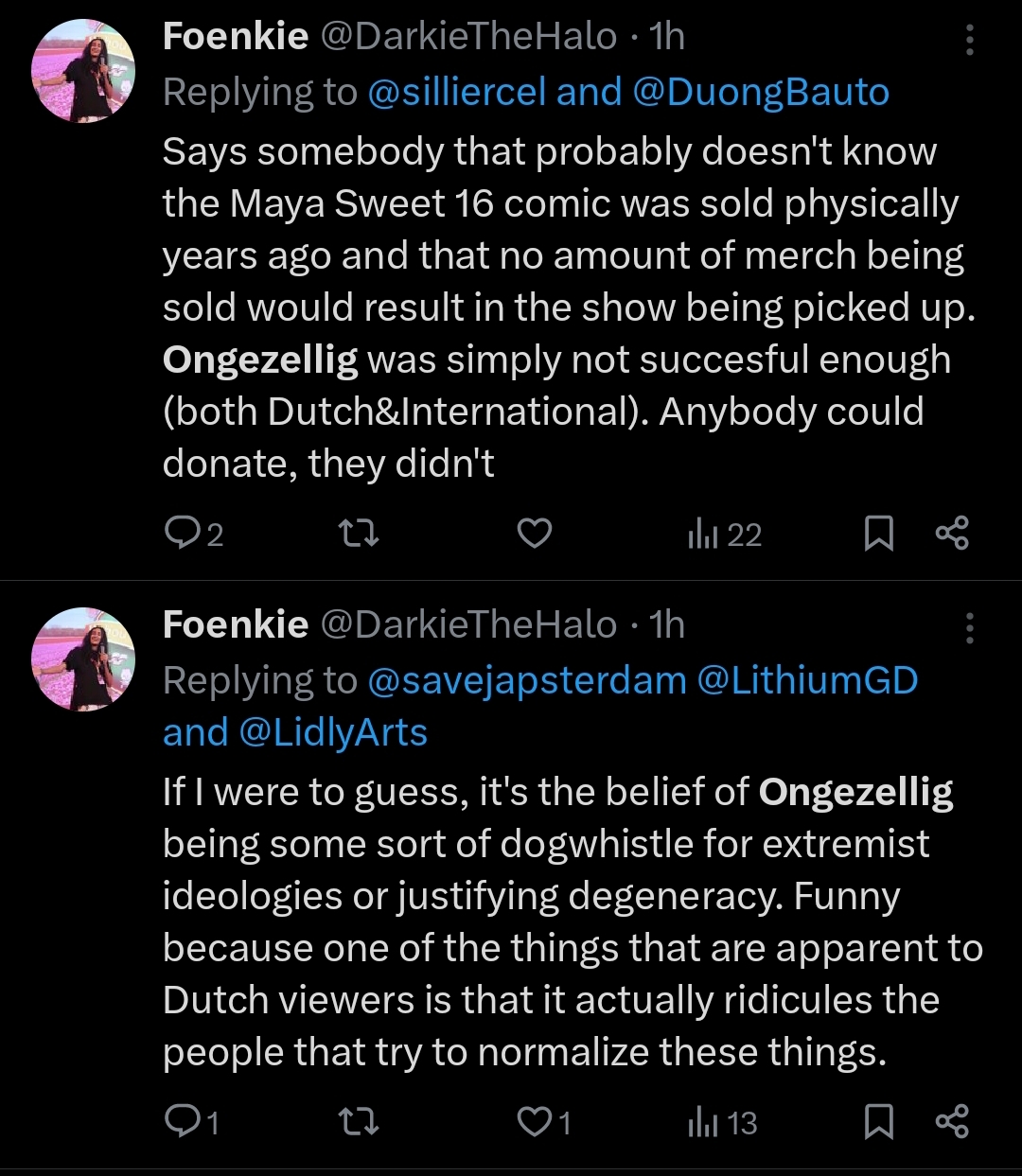
Task: Like the Maya Sweet 16 comic tweet
Action: tap(535, 535)
